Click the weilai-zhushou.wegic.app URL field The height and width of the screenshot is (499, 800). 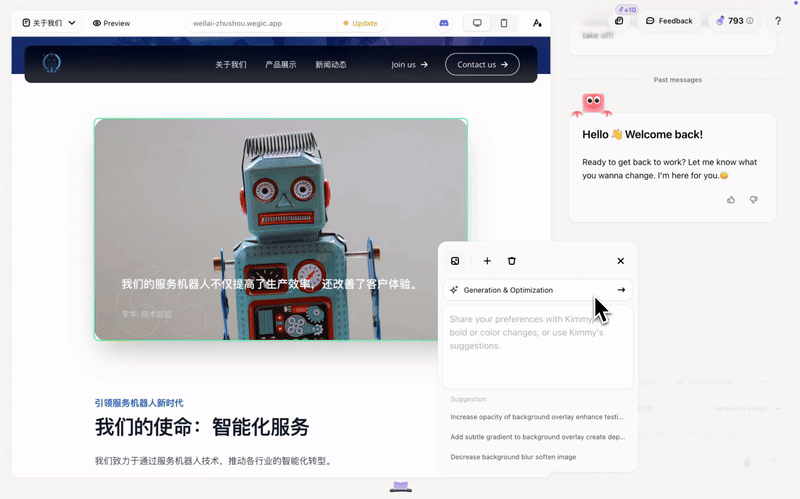pyautogui.click(x=261, y=23)
